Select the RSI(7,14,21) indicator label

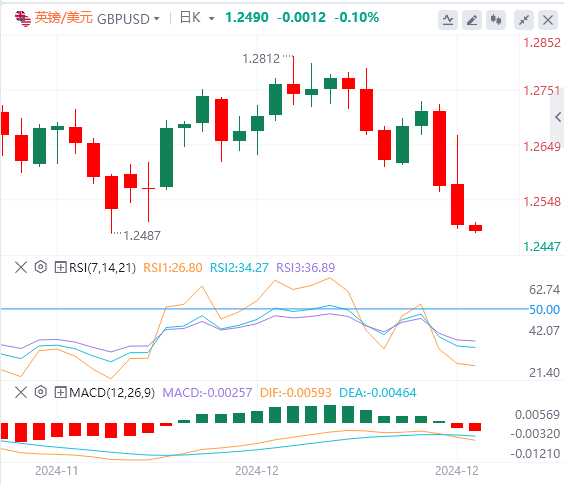(x=103, y=268)
